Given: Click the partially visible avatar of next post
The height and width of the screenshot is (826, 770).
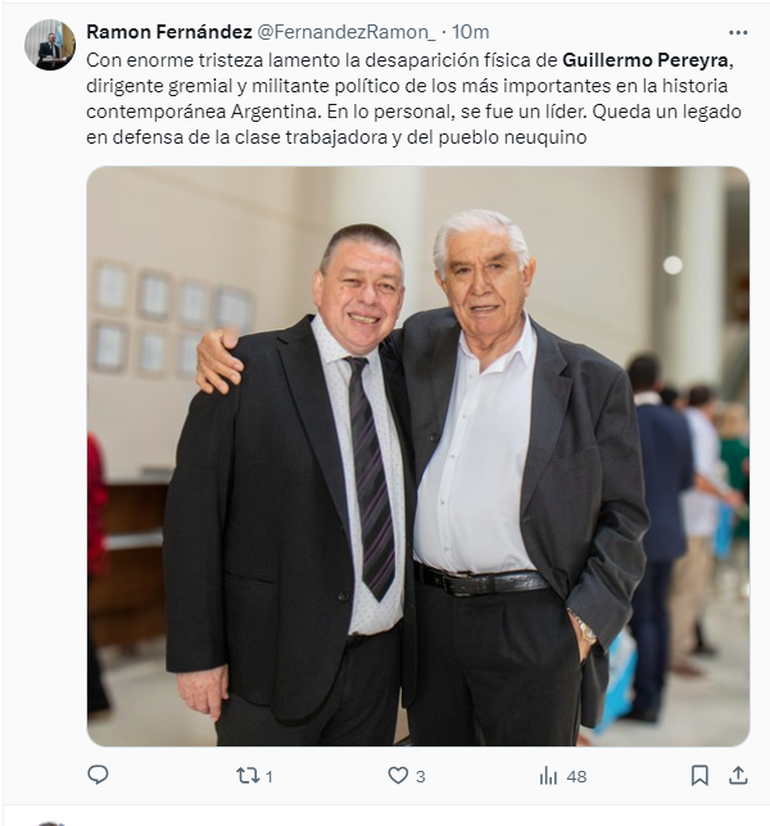Looking at the screenshot, I should pos(50,823).
